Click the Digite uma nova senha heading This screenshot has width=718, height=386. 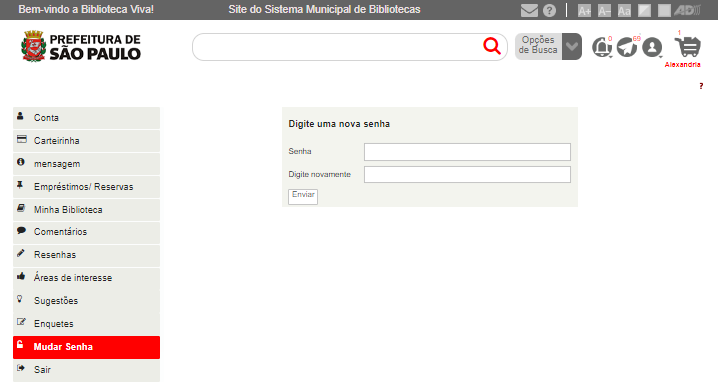339,124
